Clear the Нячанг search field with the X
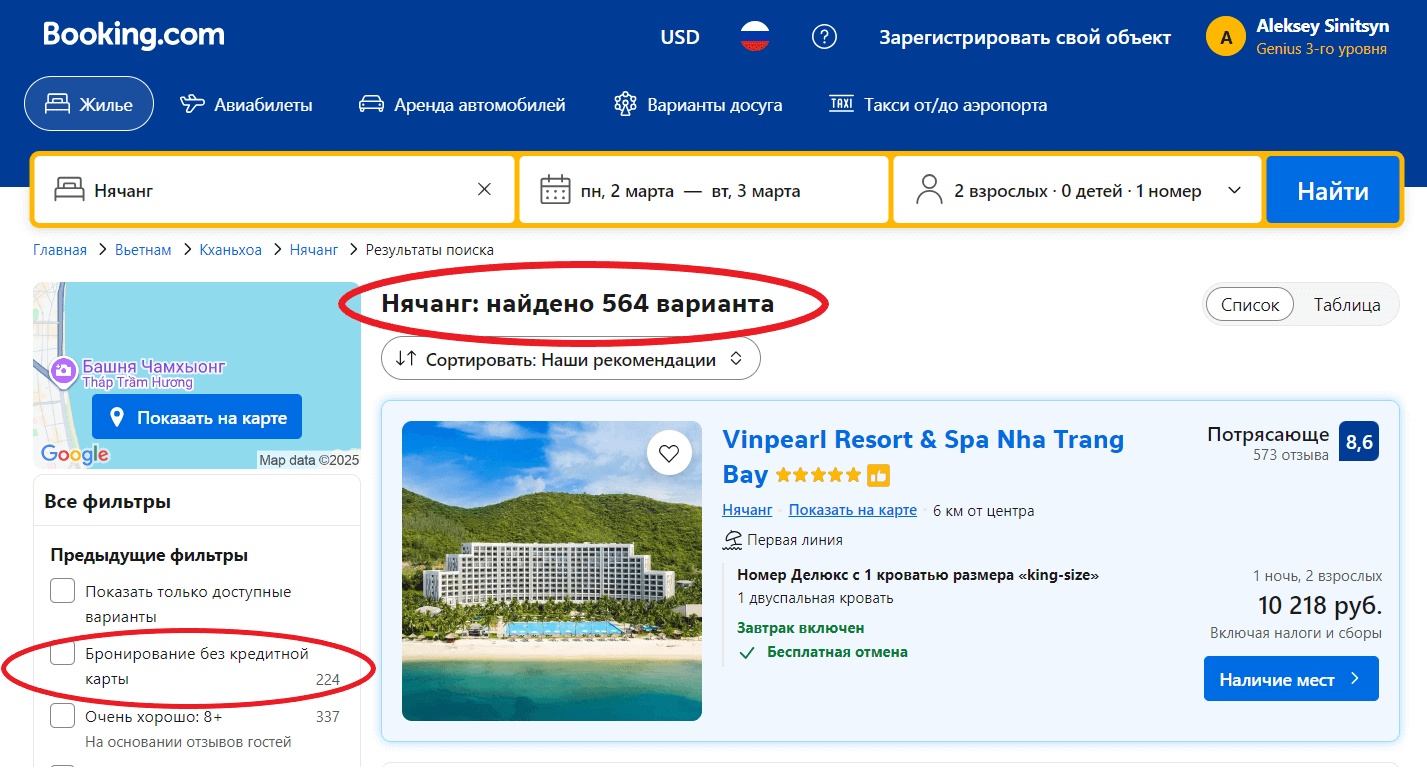The width and height of the screenshot is (1427, 768). pyautogui.click(x=484, y=188)
